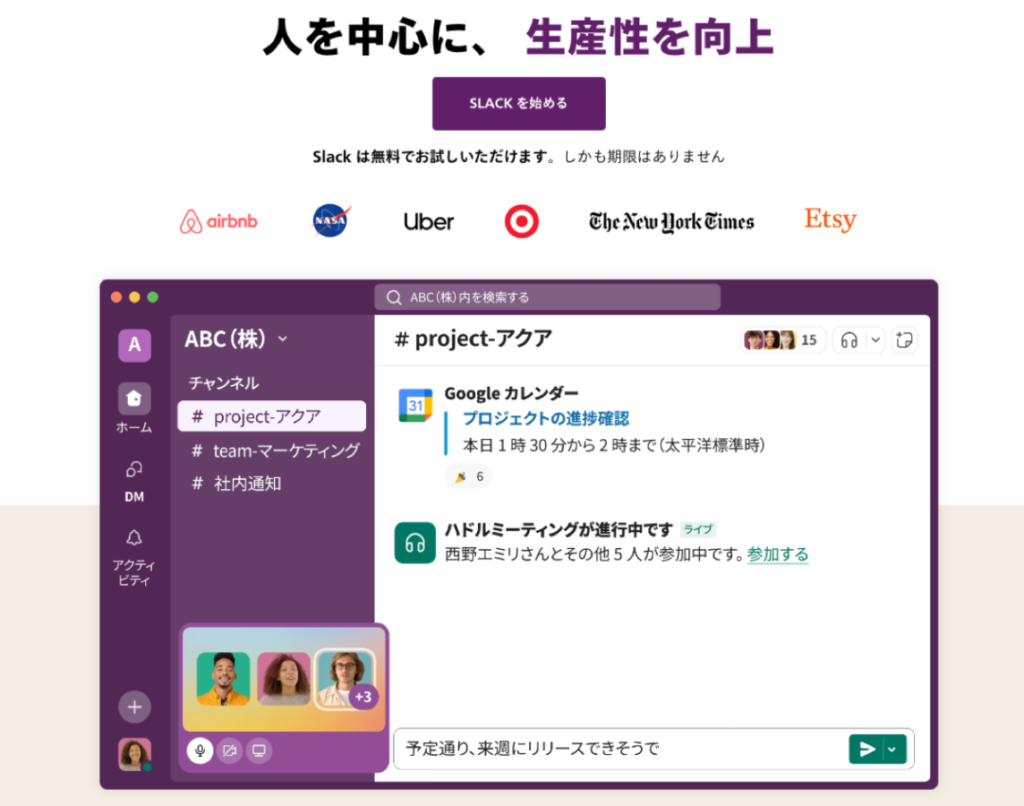Click the Home icon in Slack sidebar
This screenshot has height=806, width=1024.
[134, 399]
